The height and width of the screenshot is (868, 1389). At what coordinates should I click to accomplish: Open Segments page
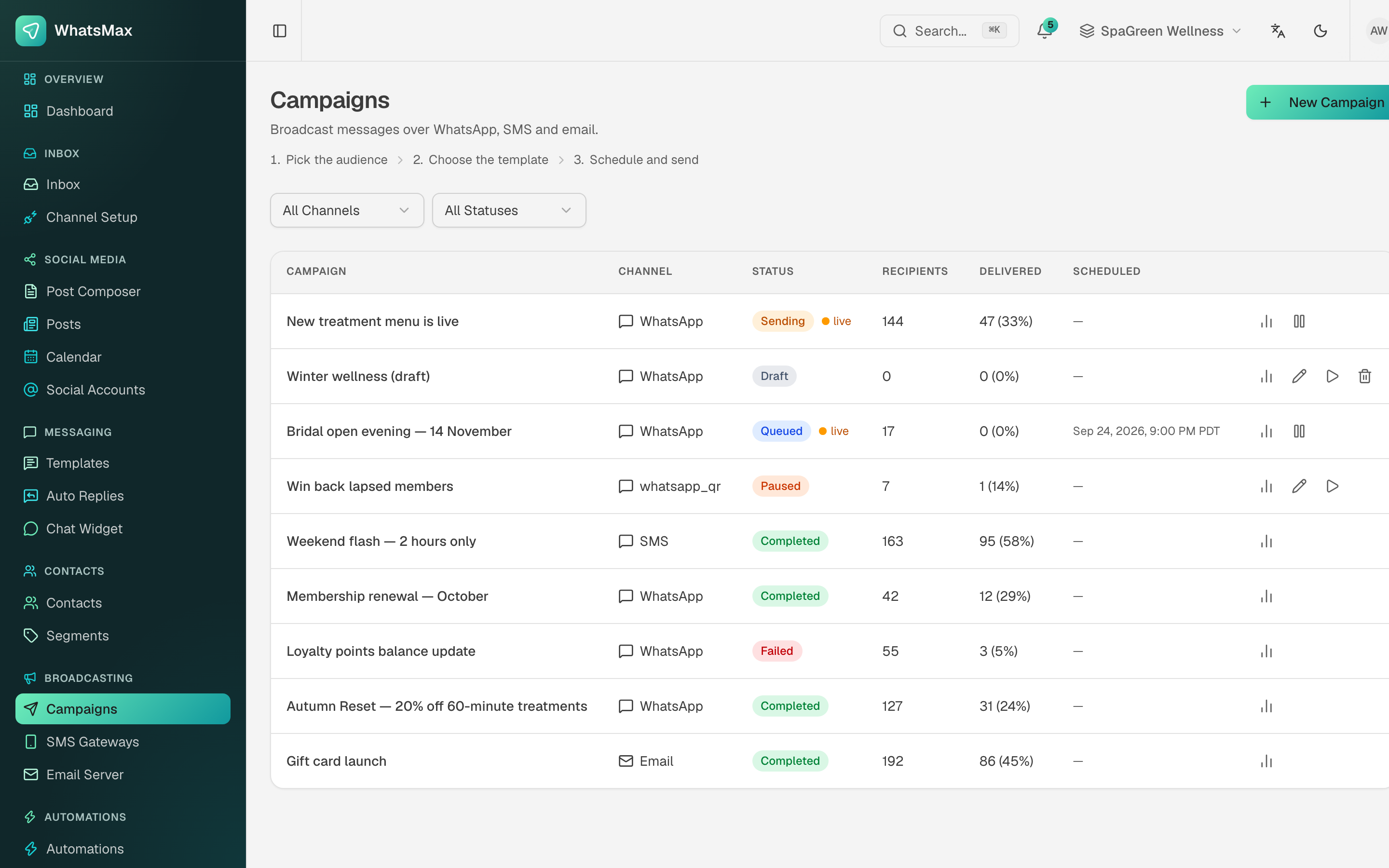click(x=123, y=636)
